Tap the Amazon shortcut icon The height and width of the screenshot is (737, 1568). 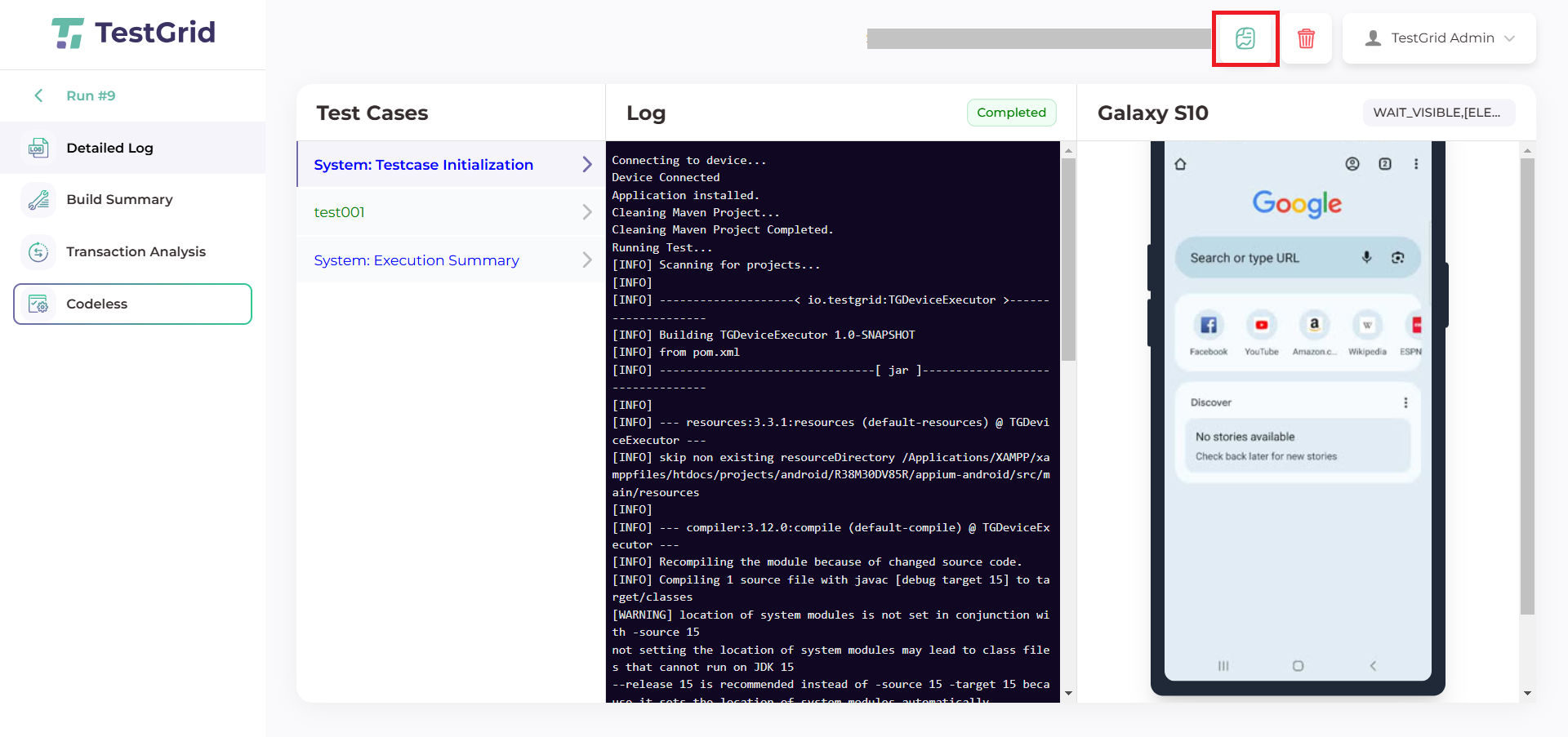click(1314, 325)
